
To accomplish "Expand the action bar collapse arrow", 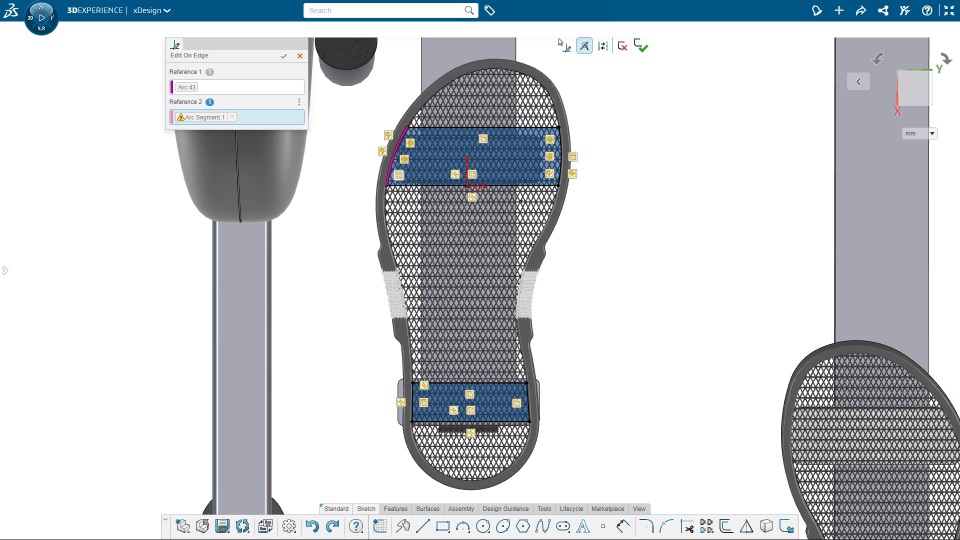I will coord(165,520).
